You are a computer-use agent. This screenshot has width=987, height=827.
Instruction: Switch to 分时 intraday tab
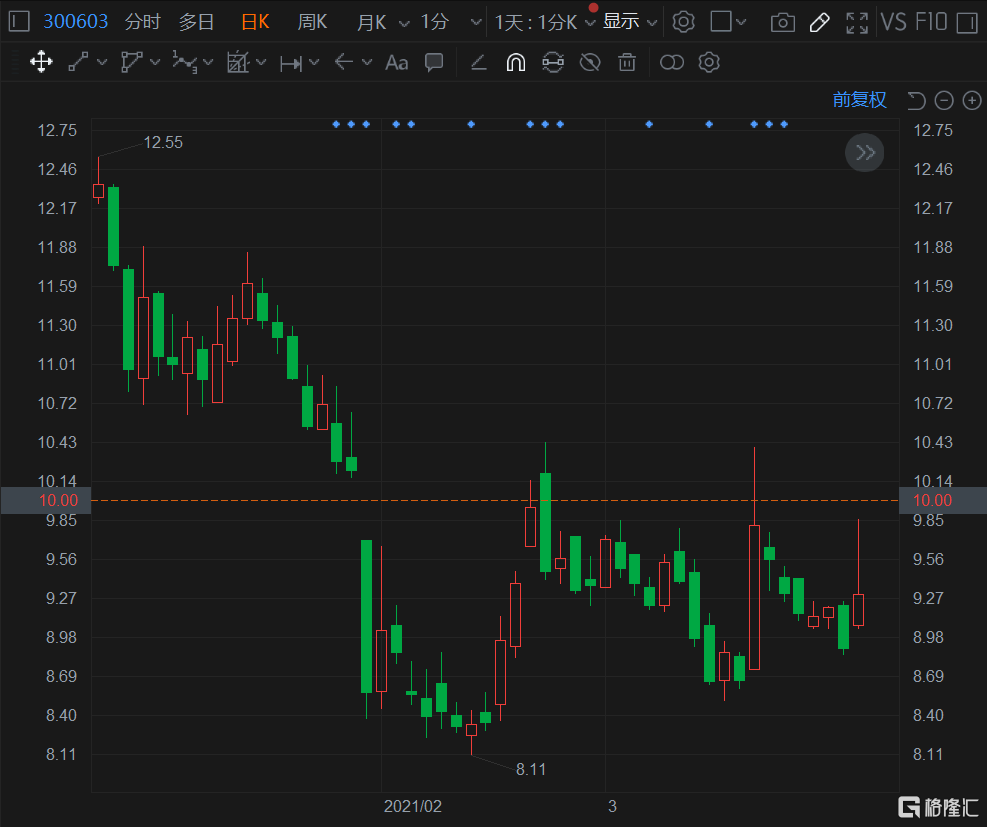click(143, 22)
